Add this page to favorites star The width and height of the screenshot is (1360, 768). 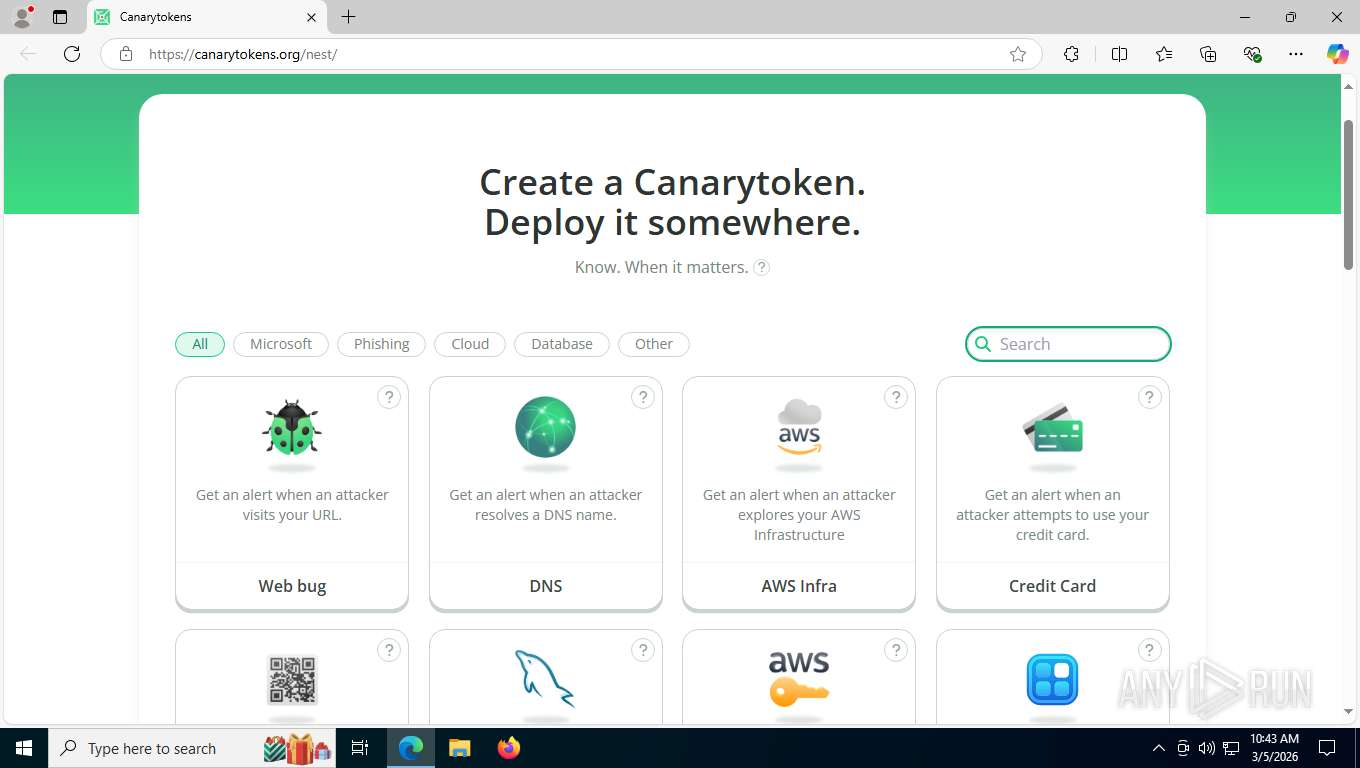(1018, 54)
